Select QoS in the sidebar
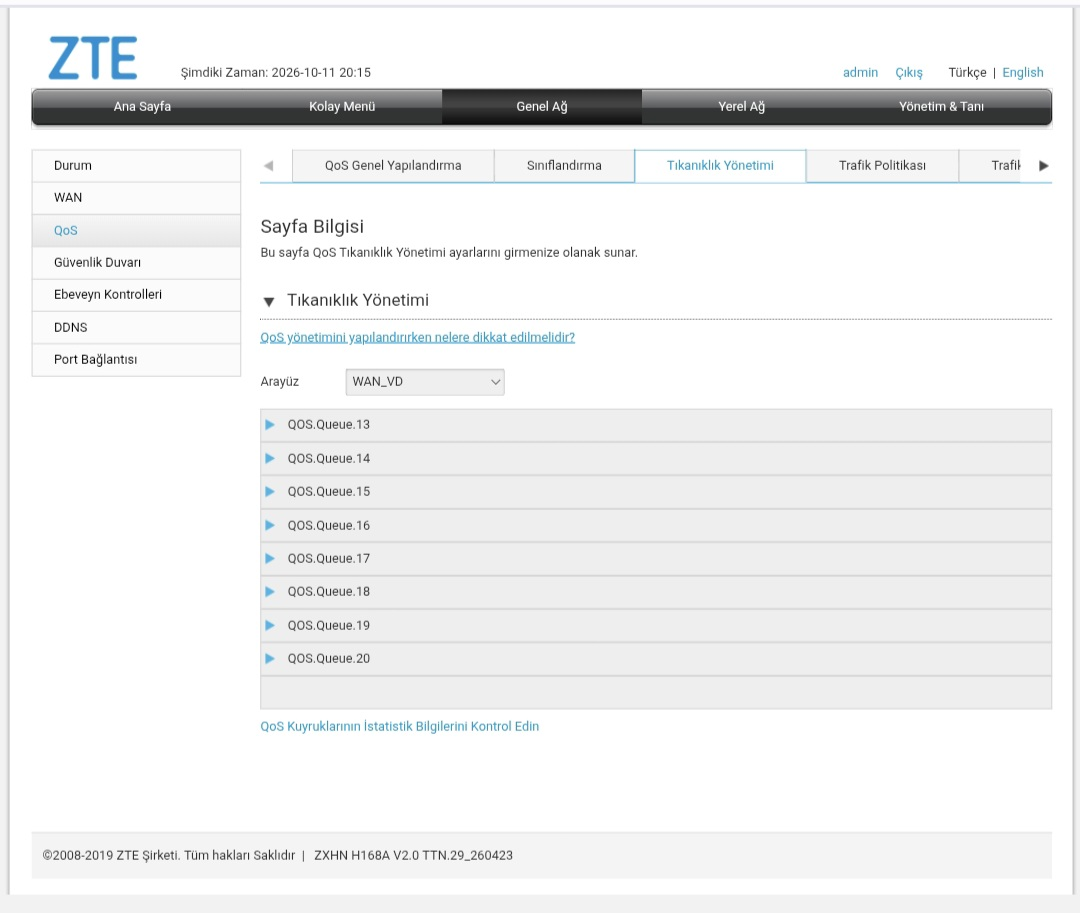 (x=136, y=231)
